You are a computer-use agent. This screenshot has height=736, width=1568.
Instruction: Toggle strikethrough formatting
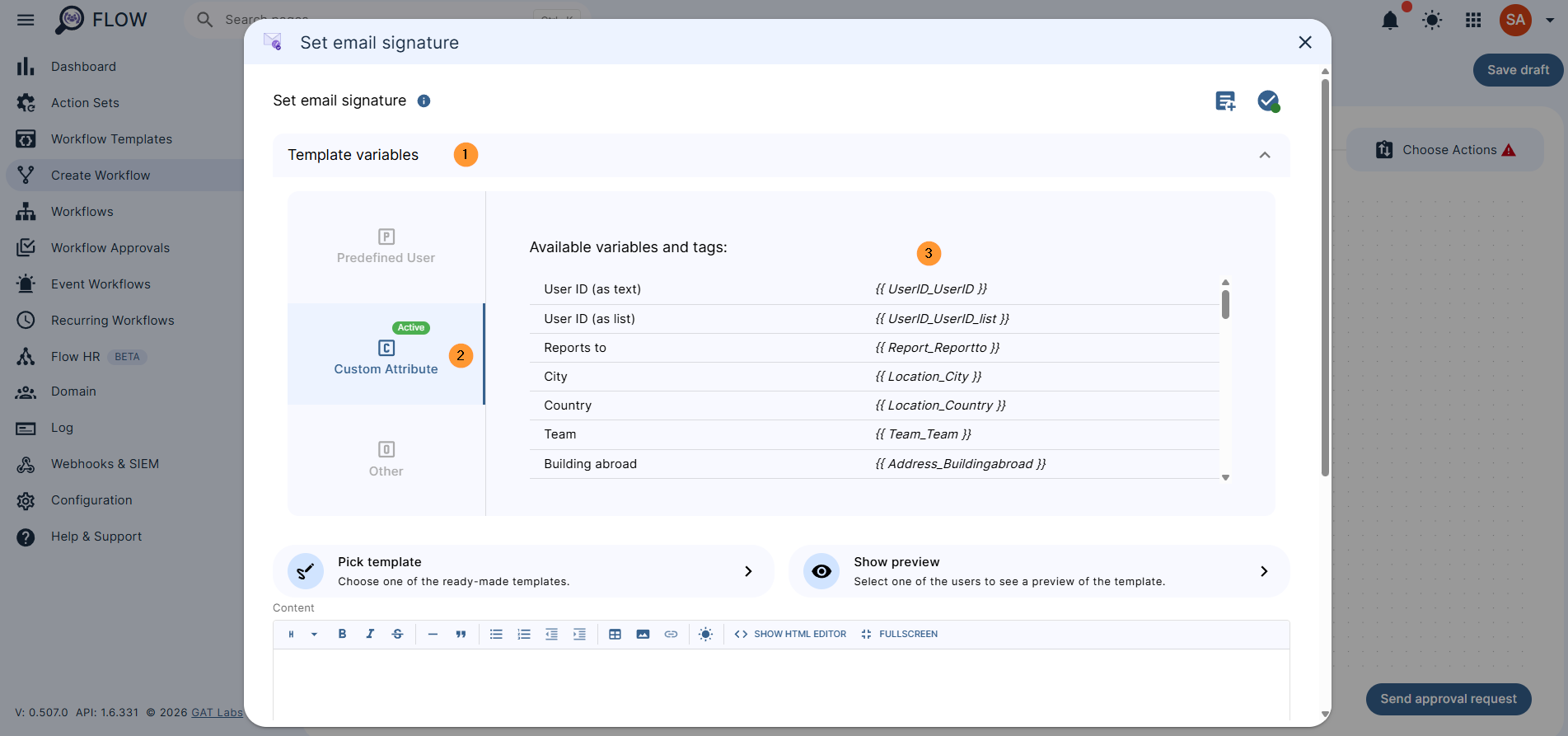(x=398, y=635)
